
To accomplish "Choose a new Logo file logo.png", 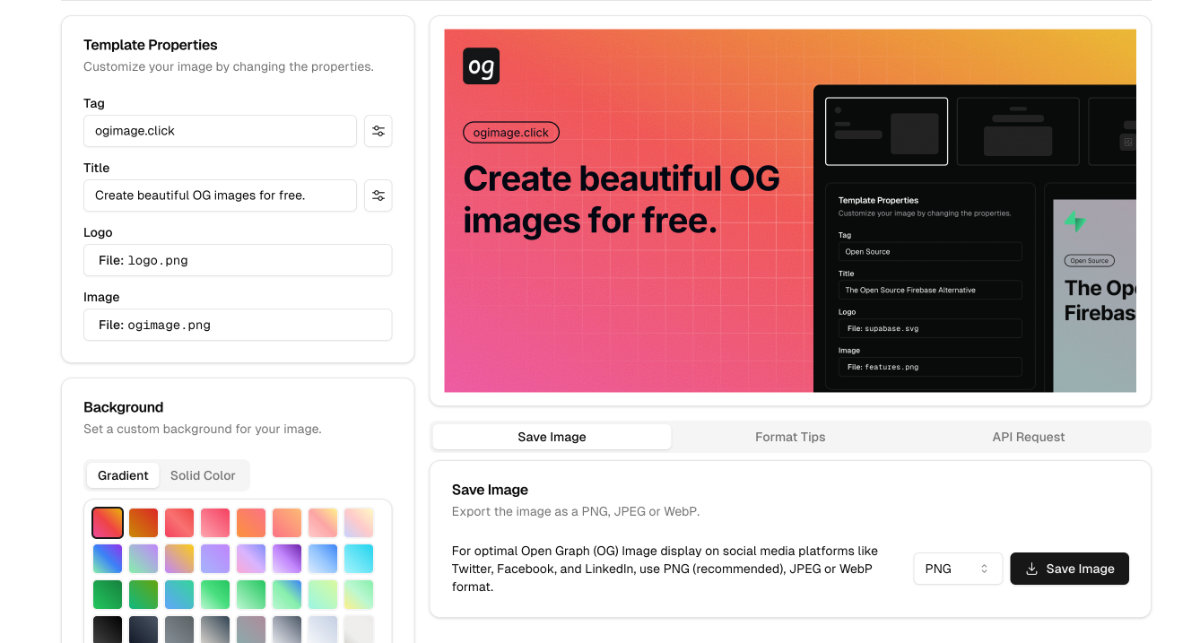I will pyautogui.click(x=238, y=260).
